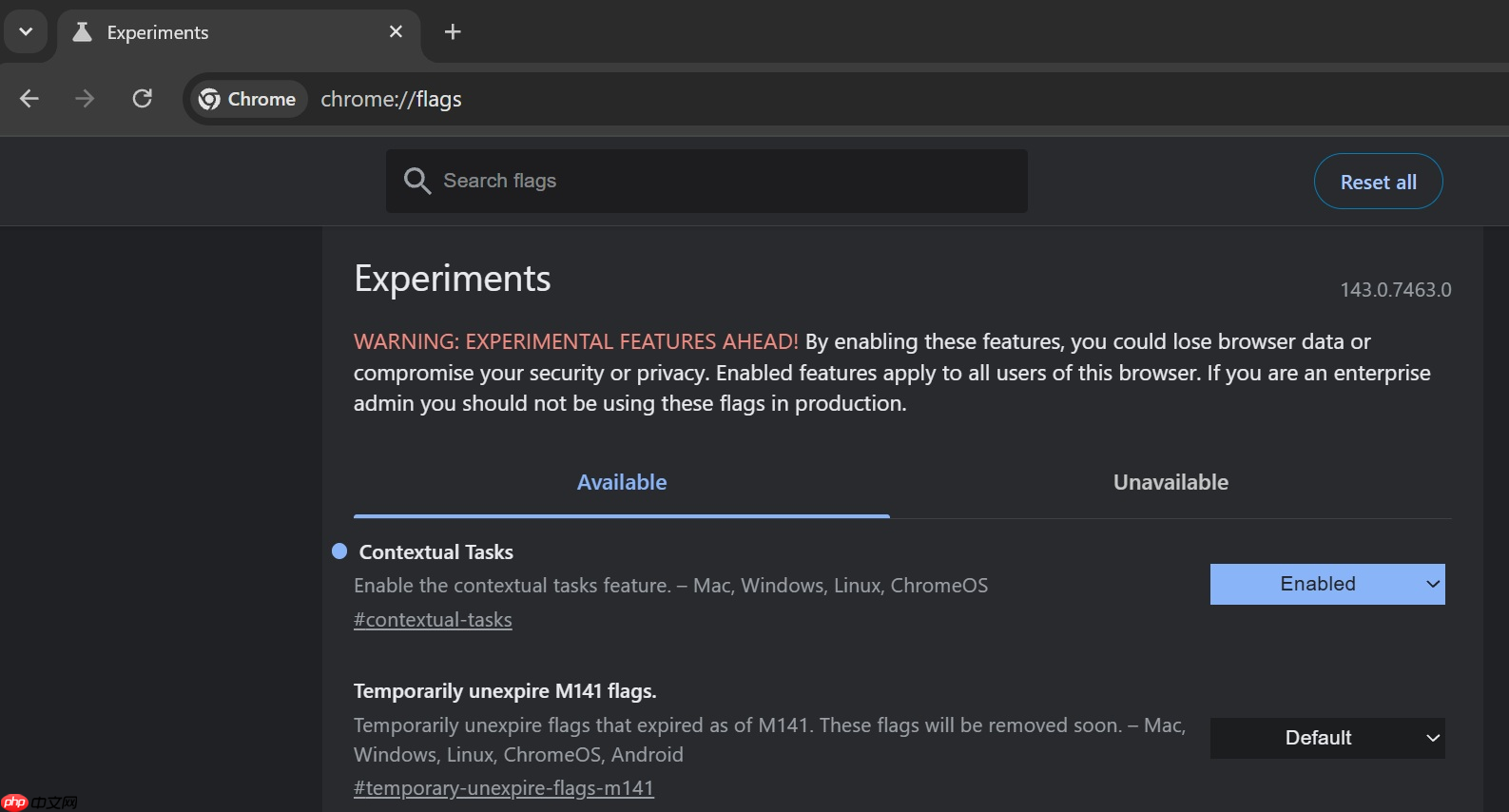1509x812 pixels.
Task: Click the Contextual Tasks flag title
Action: point(435,552)
